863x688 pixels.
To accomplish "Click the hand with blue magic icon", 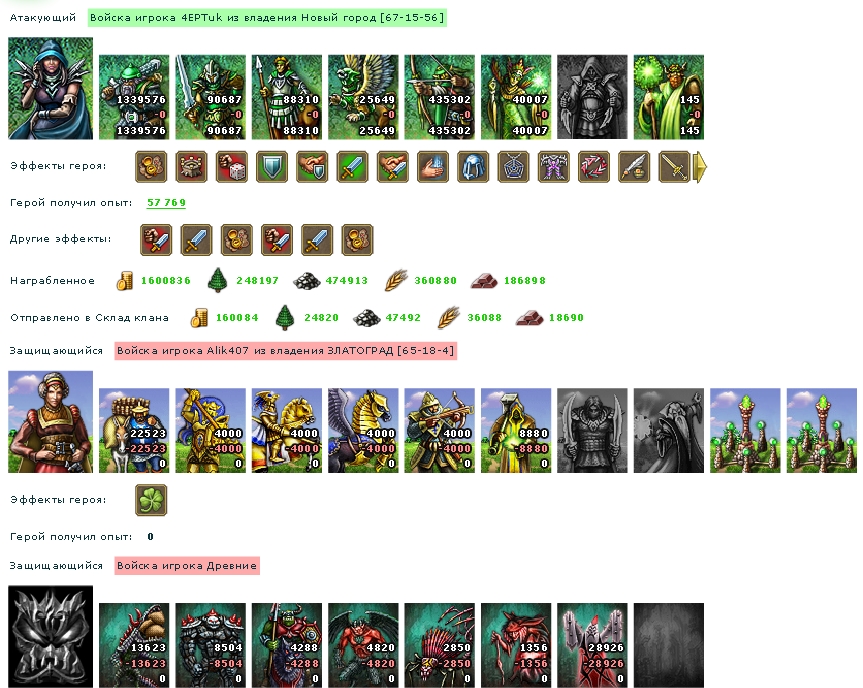I will point(433,167).
